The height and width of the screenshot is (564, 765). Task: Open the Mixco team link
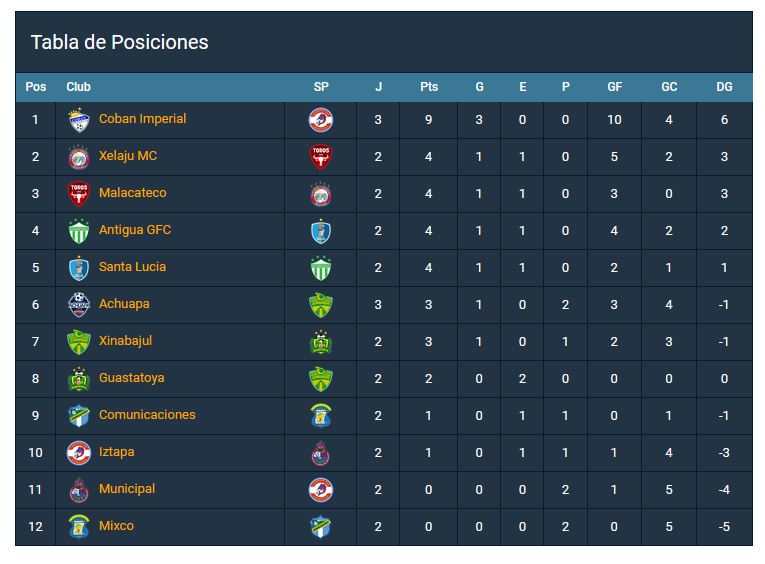116,525
